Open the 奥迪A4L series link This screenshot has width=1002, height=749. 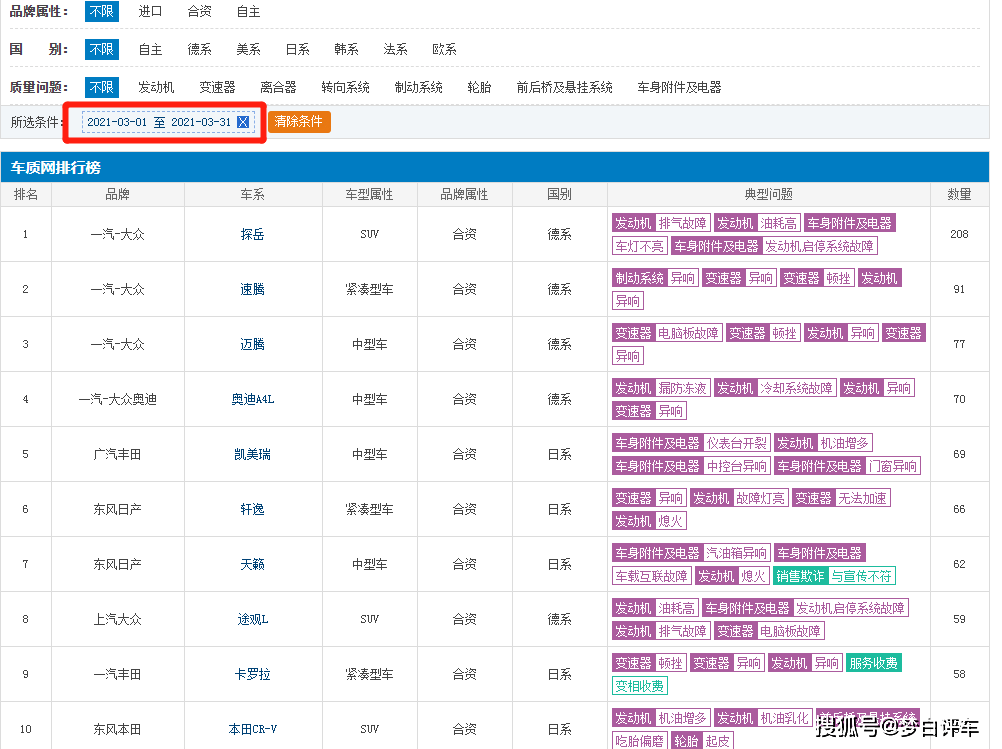point(252,398)
